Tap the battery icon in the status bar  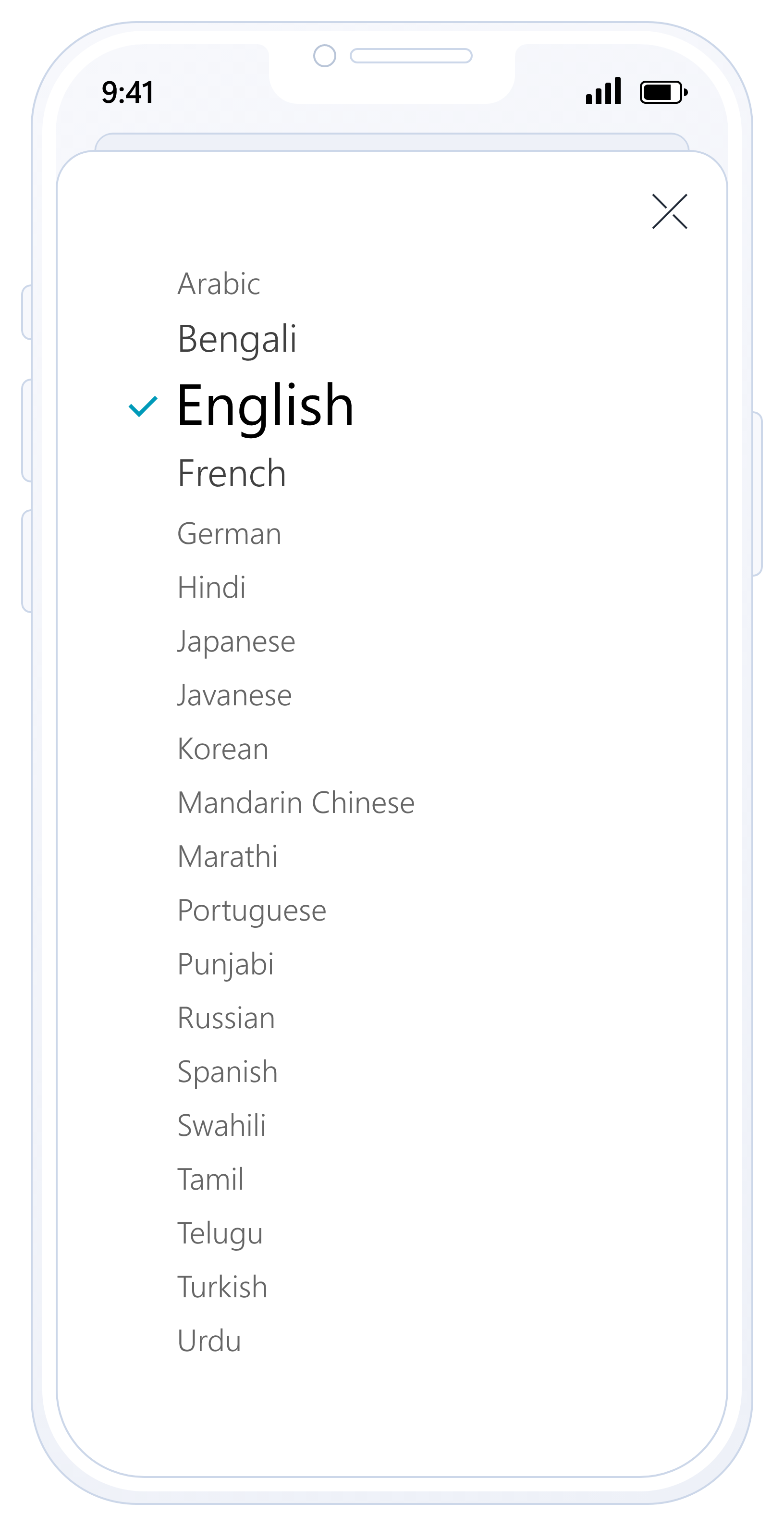tap(663, 92)
